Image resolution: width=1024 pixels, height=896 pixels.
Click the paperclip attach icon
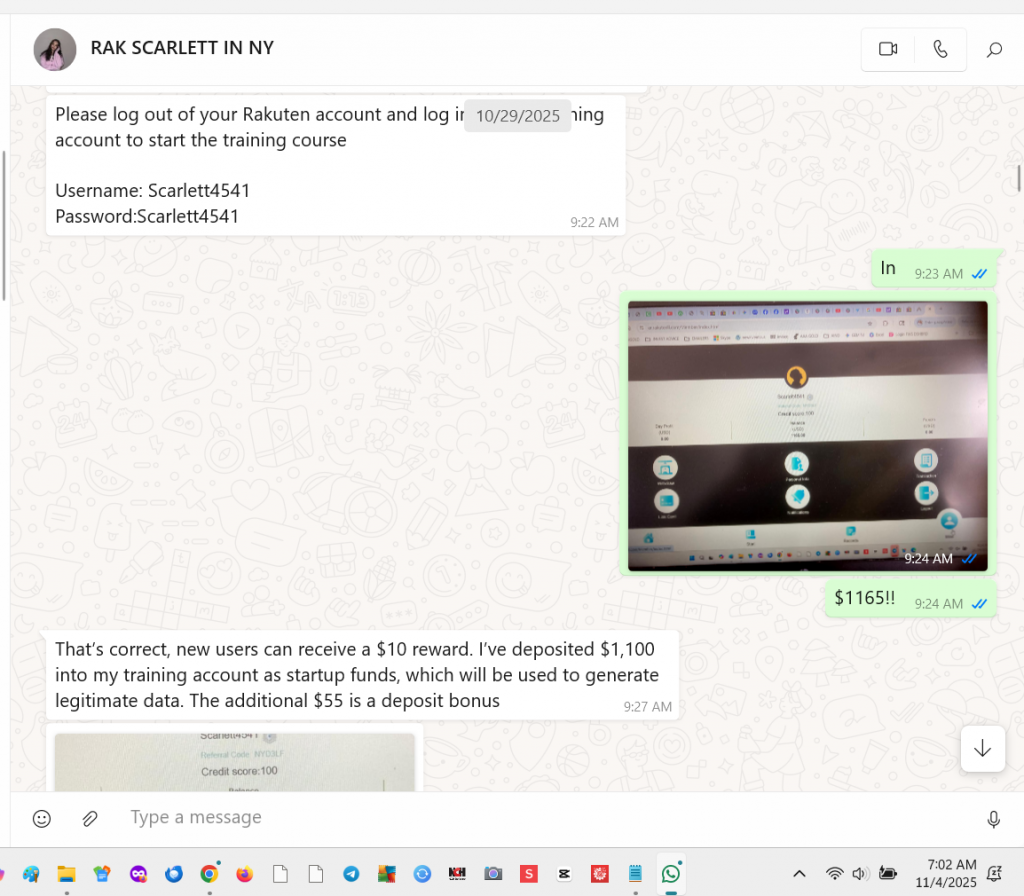tap(90, 818)
